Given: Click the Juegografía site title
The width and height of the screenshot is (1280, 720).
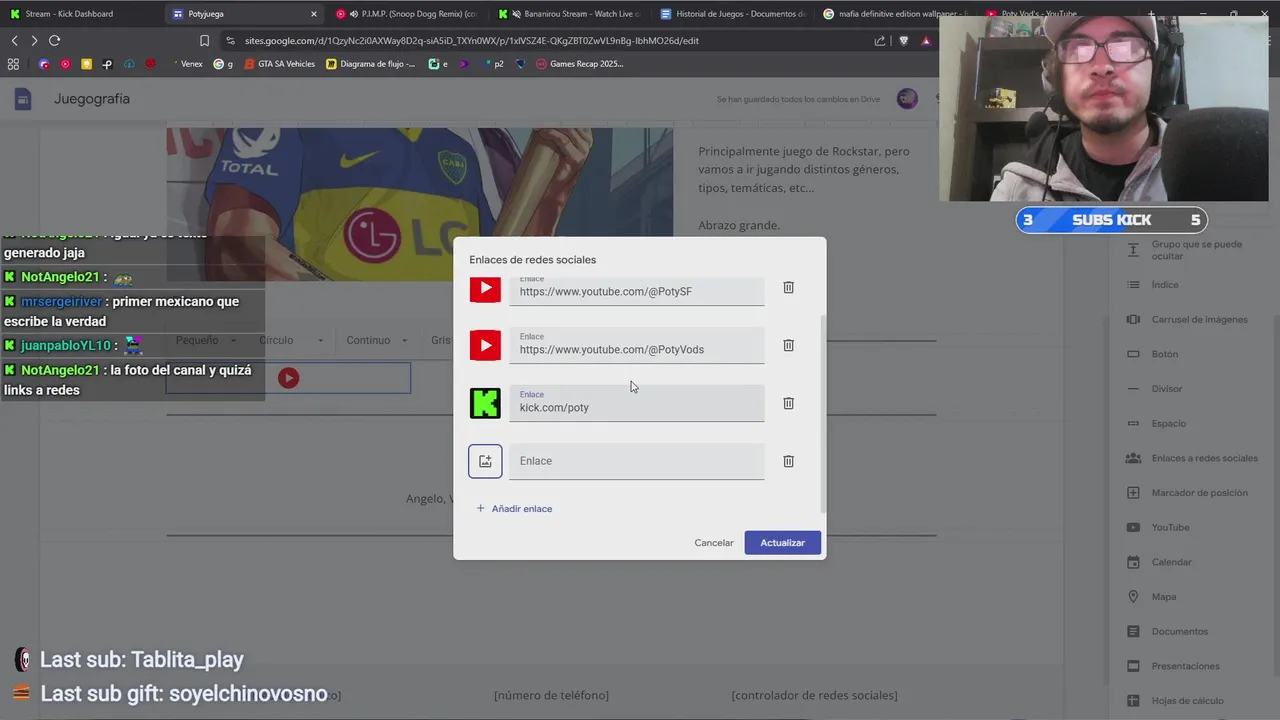Looking at the screenshot, I should pyautogui.click(x=92, y=99).
